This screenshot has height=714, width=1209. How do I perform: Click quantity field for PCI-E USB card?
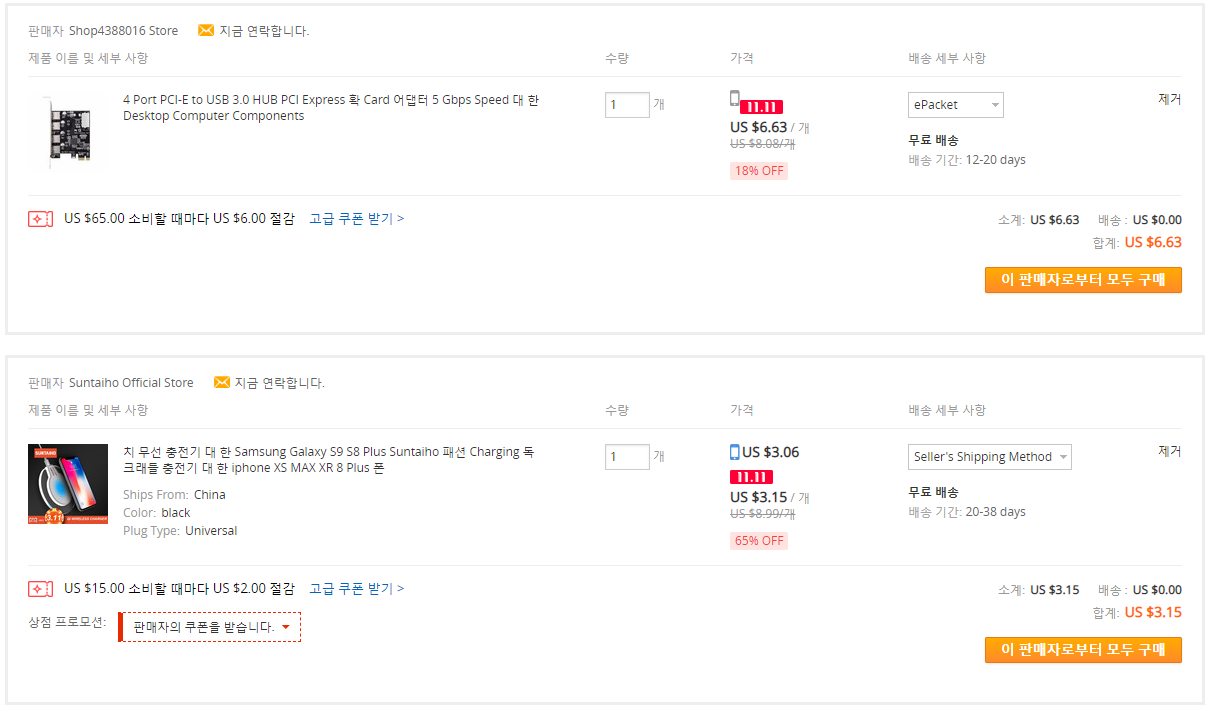point(627,105)
